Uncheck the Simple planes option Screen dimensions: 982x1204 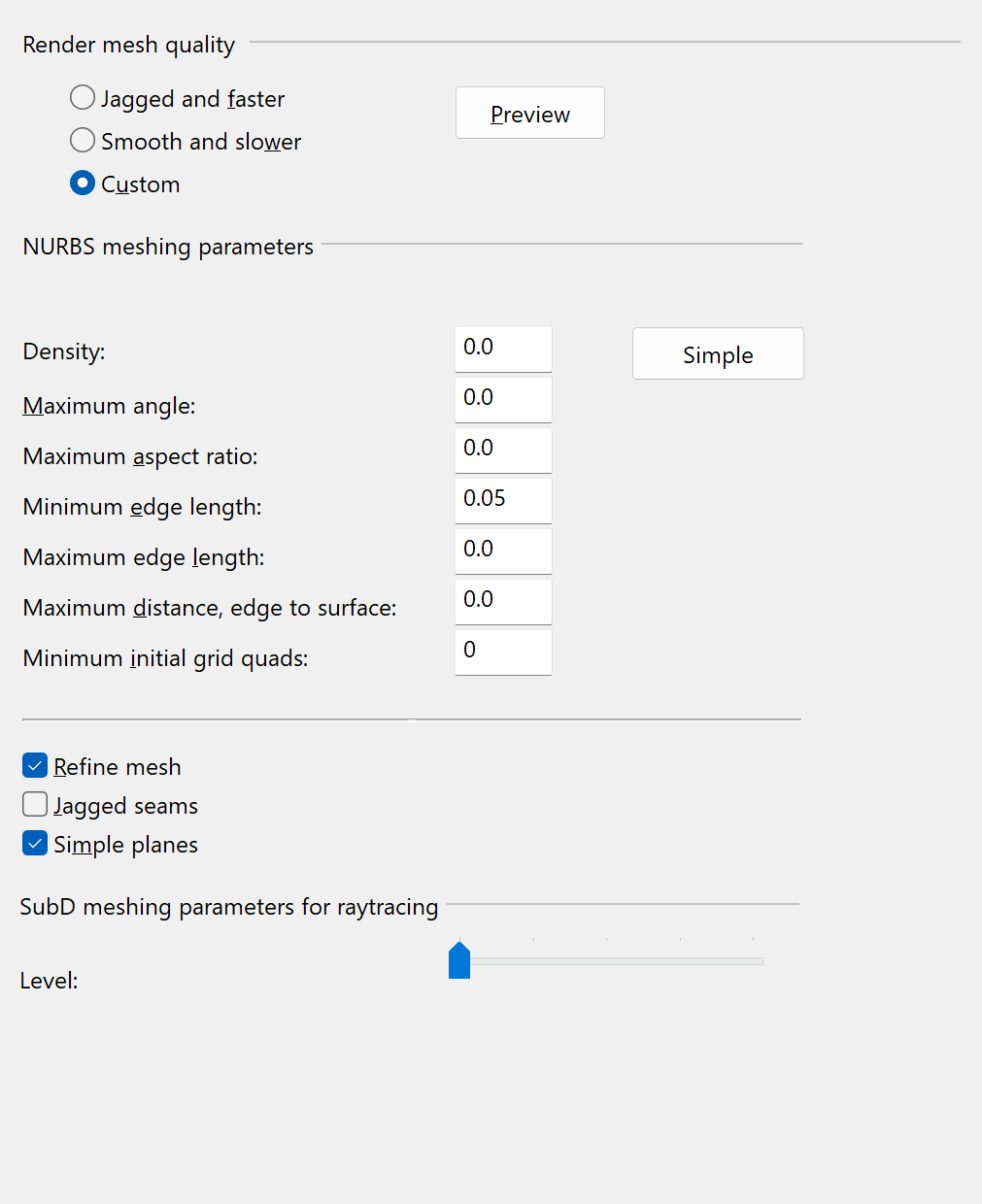35,844
